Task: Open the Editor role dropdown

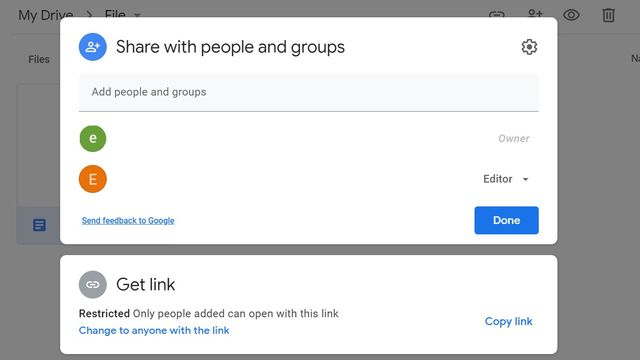Action: pyautogui.click(x=506, y=179)
